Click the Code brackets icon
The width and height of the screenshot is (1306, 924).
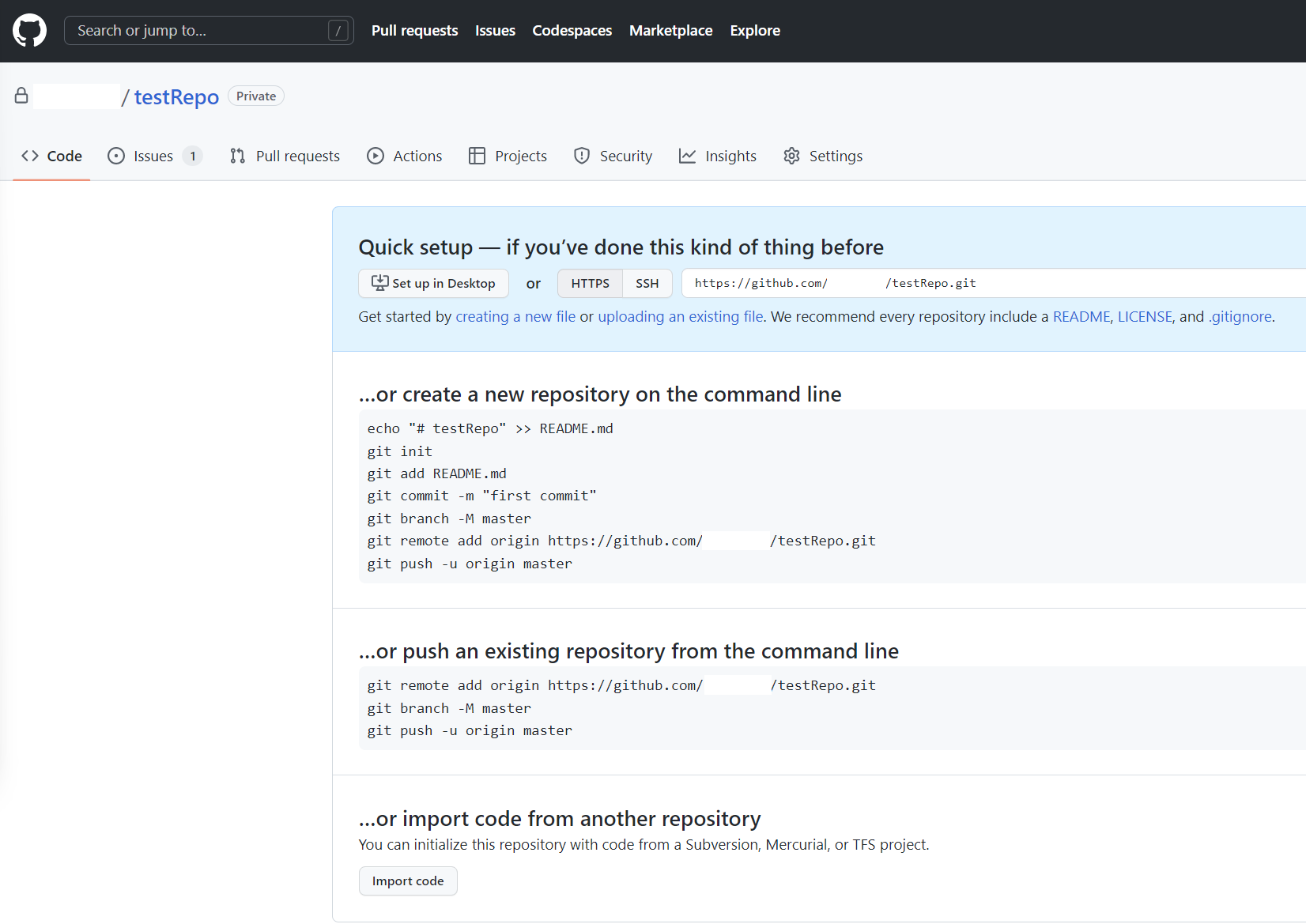[x=30, y=156]
